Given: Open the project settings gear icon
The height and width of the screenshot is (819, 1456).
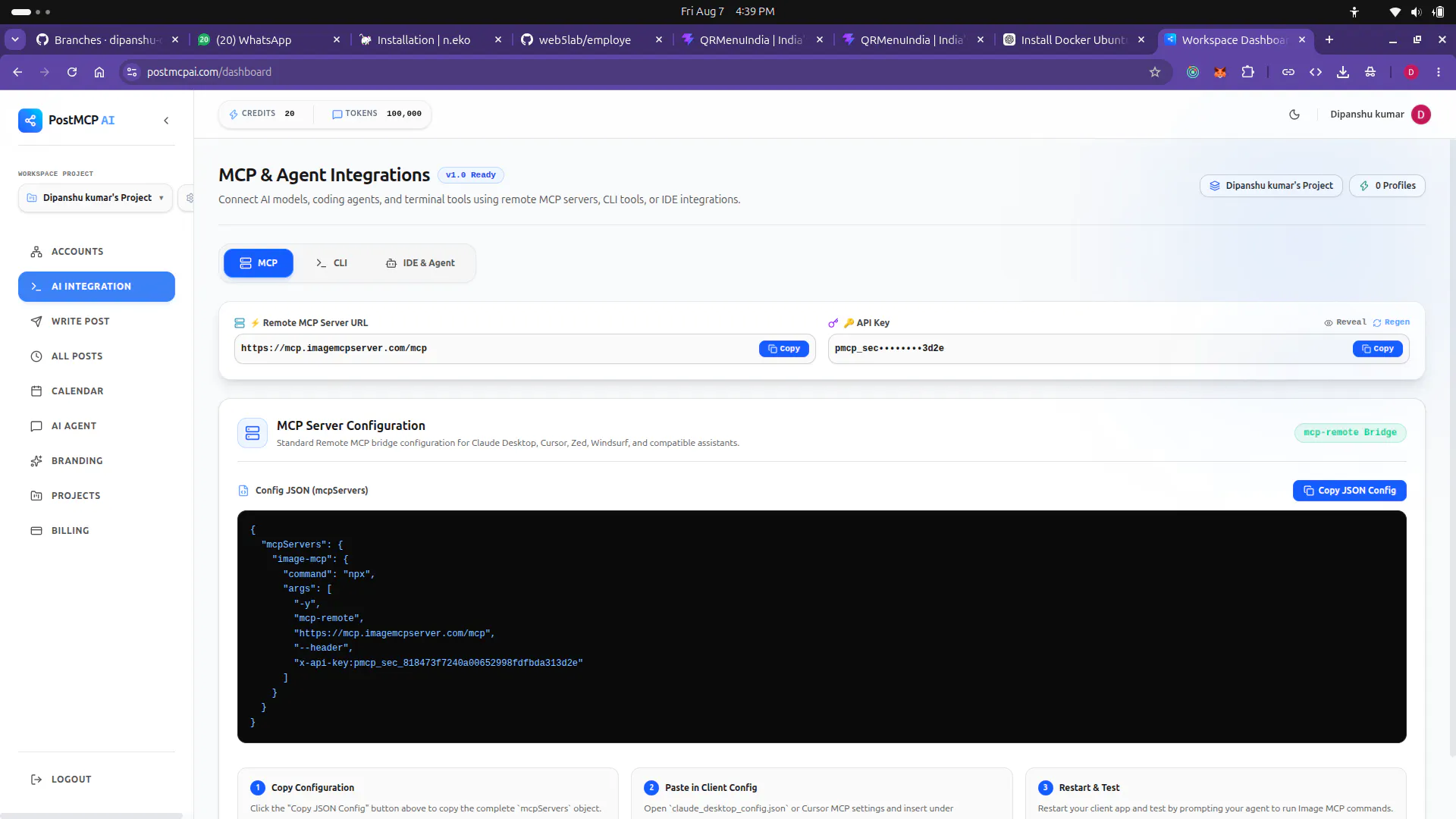Looking at the screenshot, I should pos(190,198).
